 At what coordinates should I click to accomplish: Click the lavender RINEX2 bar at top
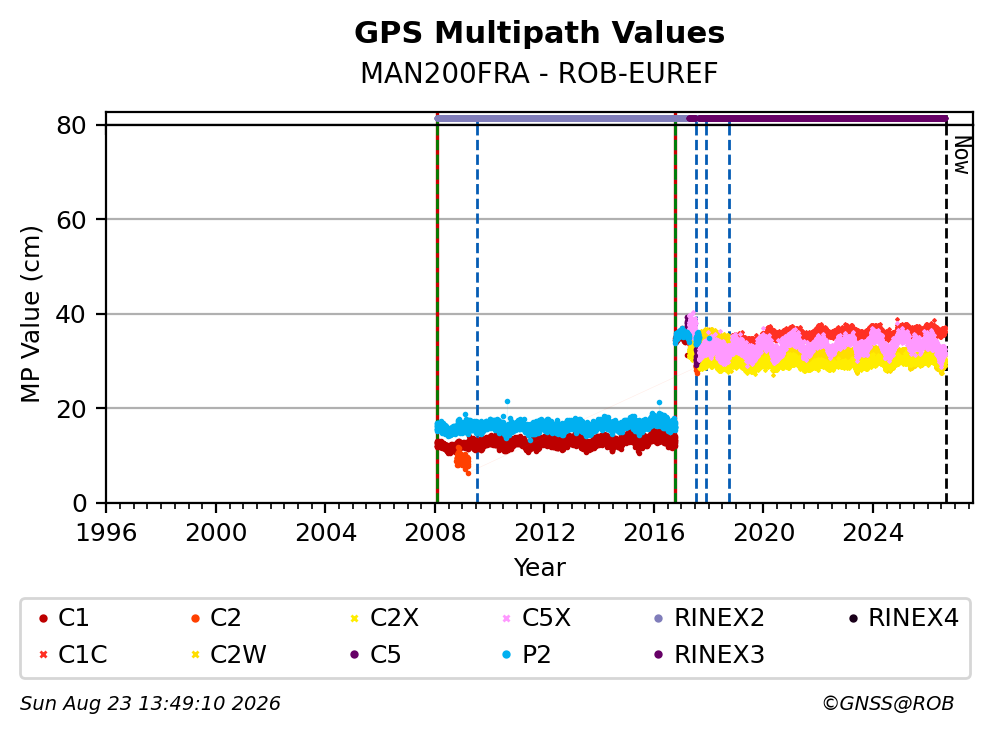(x=561, y=118)
